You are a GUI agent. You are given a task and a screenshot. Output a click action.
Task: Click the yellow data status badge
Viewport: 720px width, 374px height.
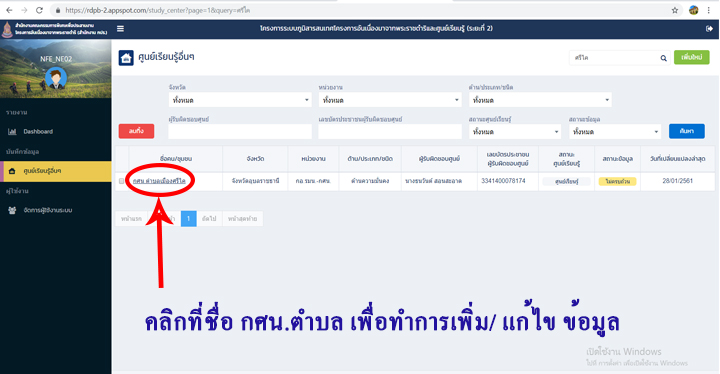coord(618,181)
